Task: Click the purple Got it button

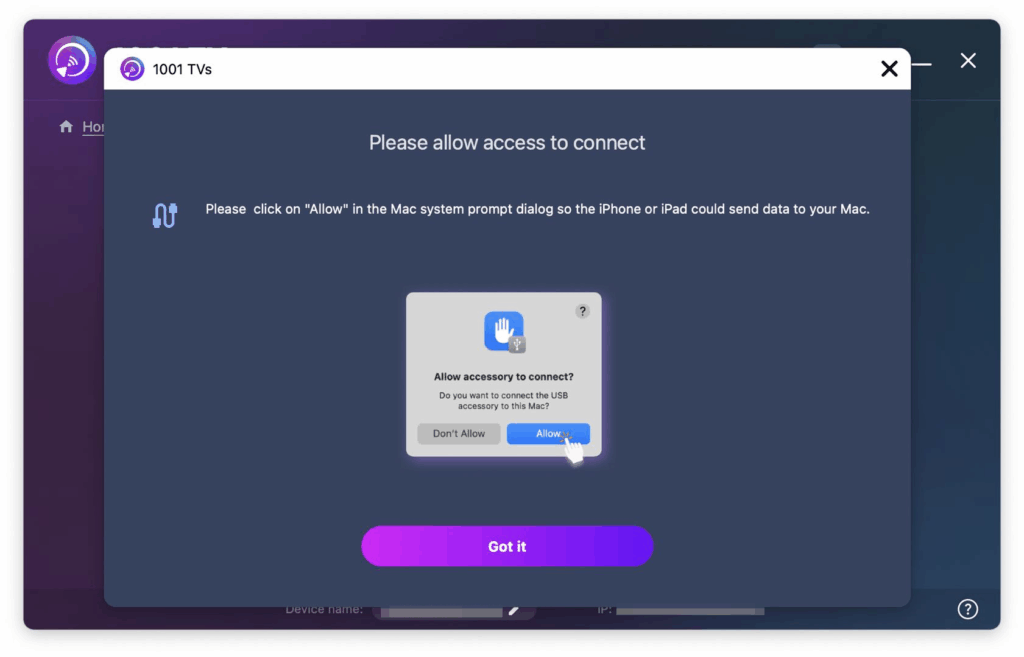Action: [x=507, y=546]
